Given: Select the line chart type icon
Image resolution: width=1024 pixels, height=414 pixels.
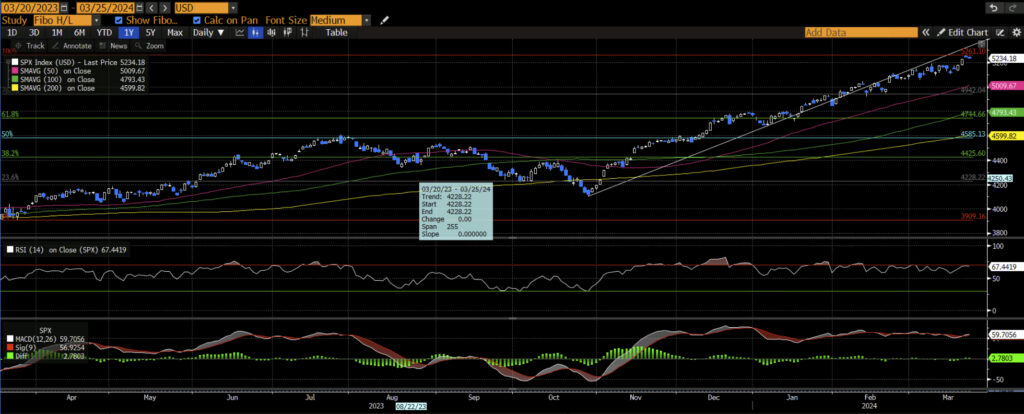Looking at the screenshot, I should pyautogui.click(x=240, y=32).
